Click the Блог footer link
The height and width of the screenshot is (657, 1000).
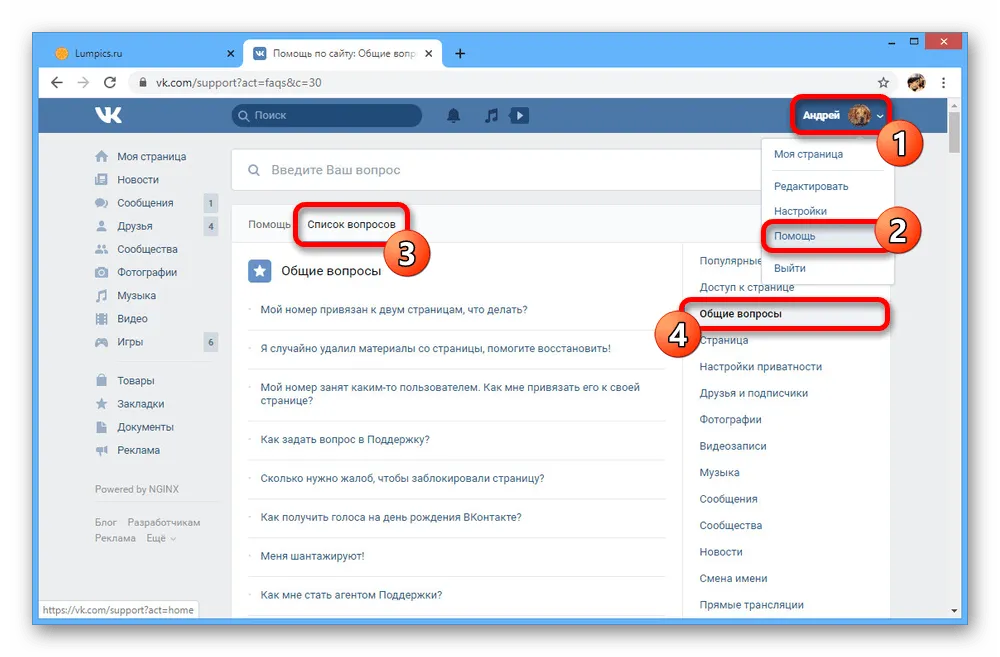tap(106, 522)
